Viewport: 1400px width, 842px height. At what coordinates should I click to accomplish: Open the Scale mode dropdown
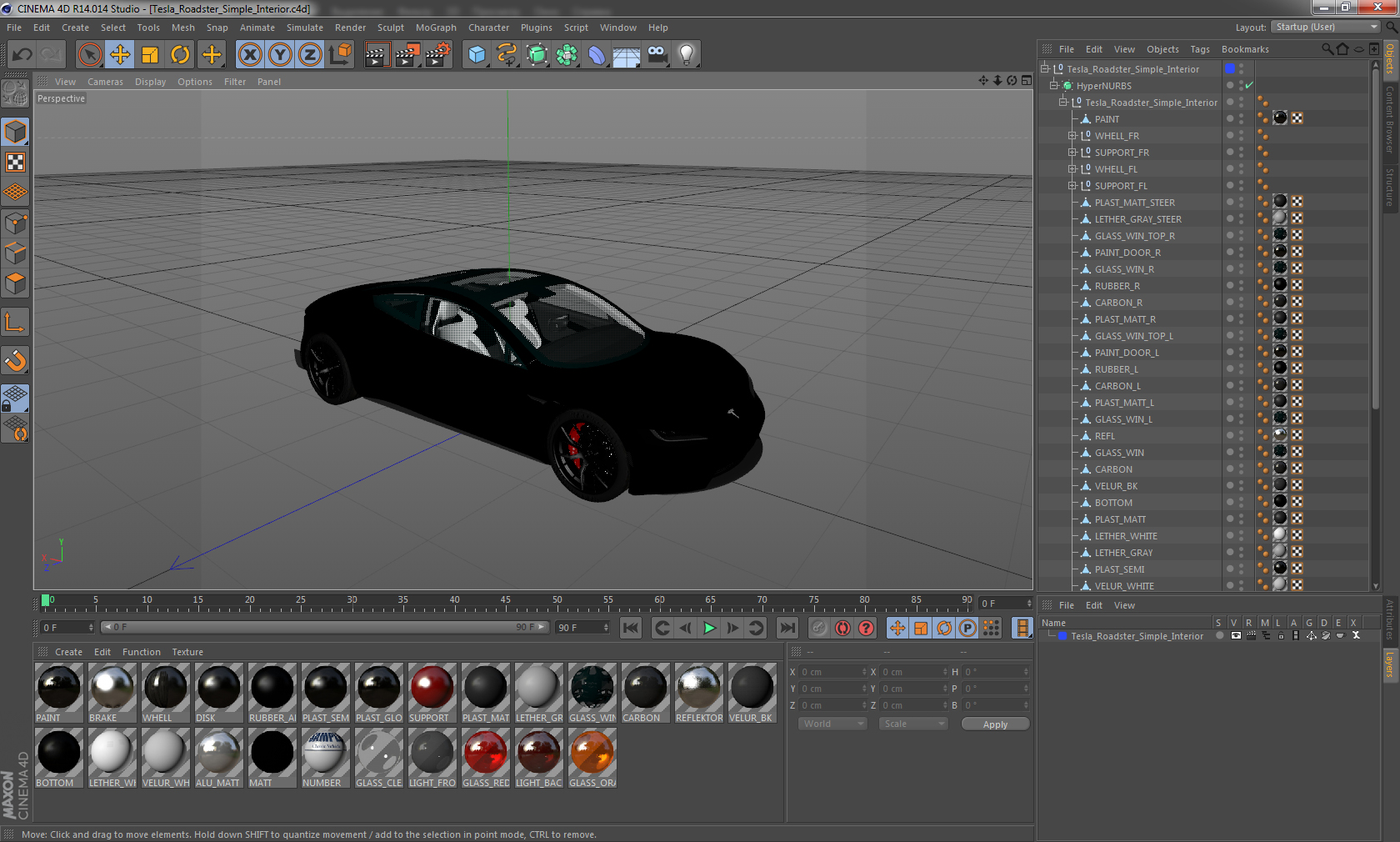click(913, 724)
